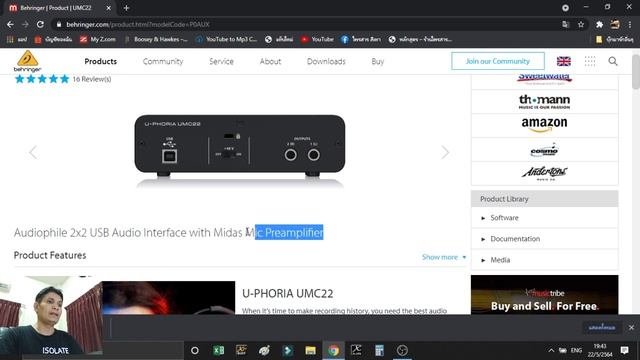640x360 pixels.
Task: Click the Cortana circle on the taskbar
Action: point(195,350)
